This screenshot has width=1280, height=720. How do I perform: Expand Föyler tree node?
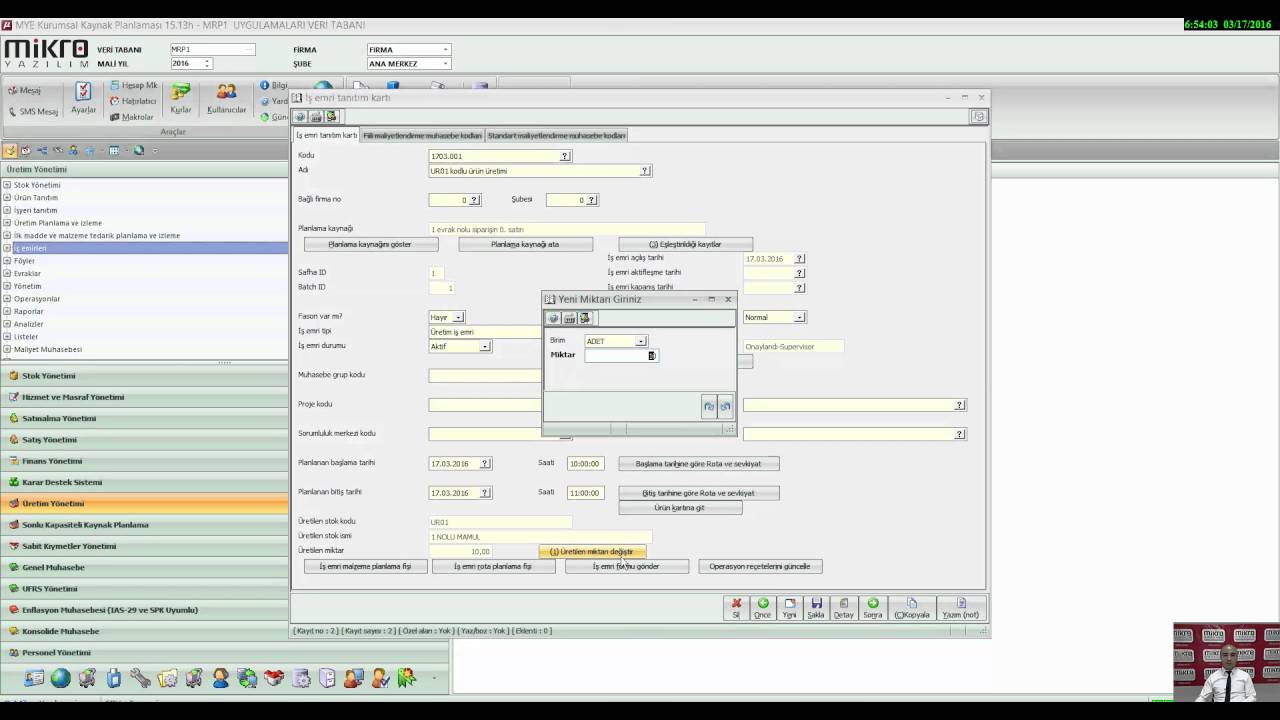(7, 261)
